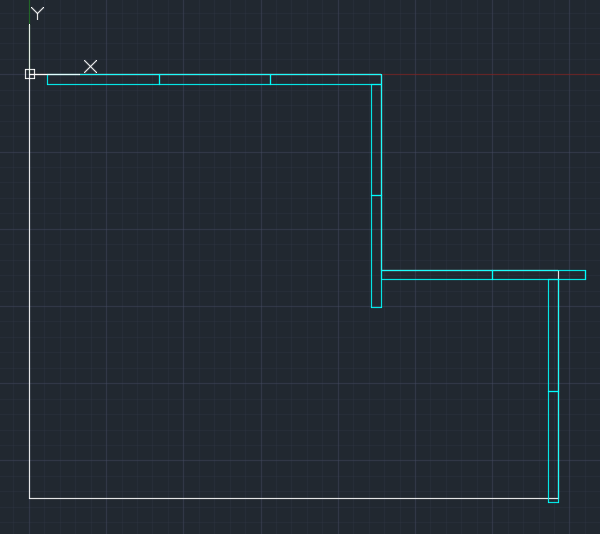
Task: Pick lower segment of the rightmost vertical bar
Action: (553, 444)
